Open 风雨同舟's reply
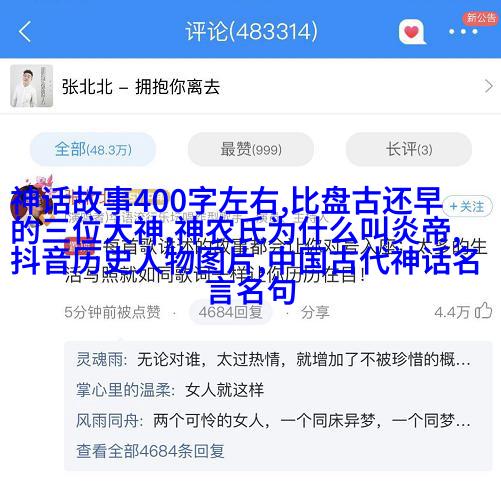501x485 pixels. pyautogui.click(x=273, y=421)
